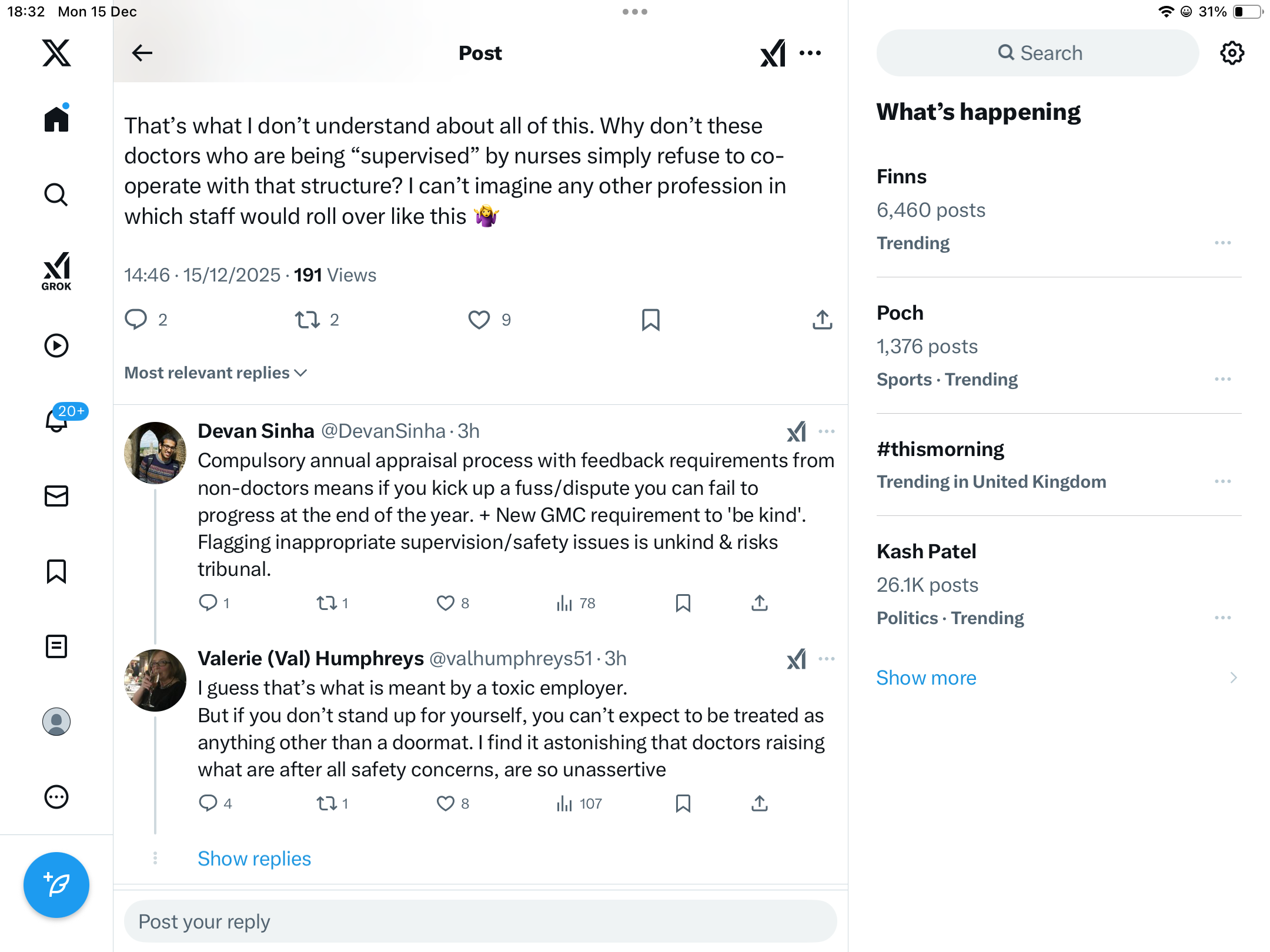Bookmark Valerie Humphreys' reply

683,803
